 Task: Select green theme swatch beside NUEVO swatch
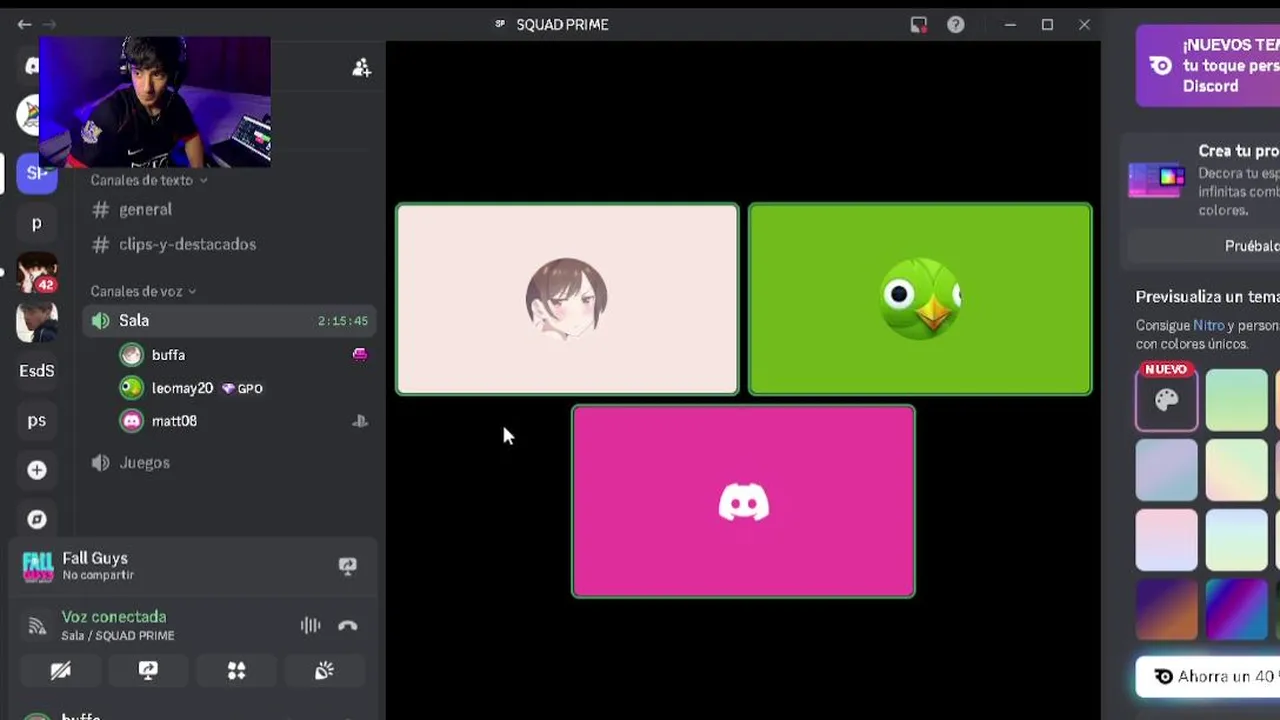1236,400
